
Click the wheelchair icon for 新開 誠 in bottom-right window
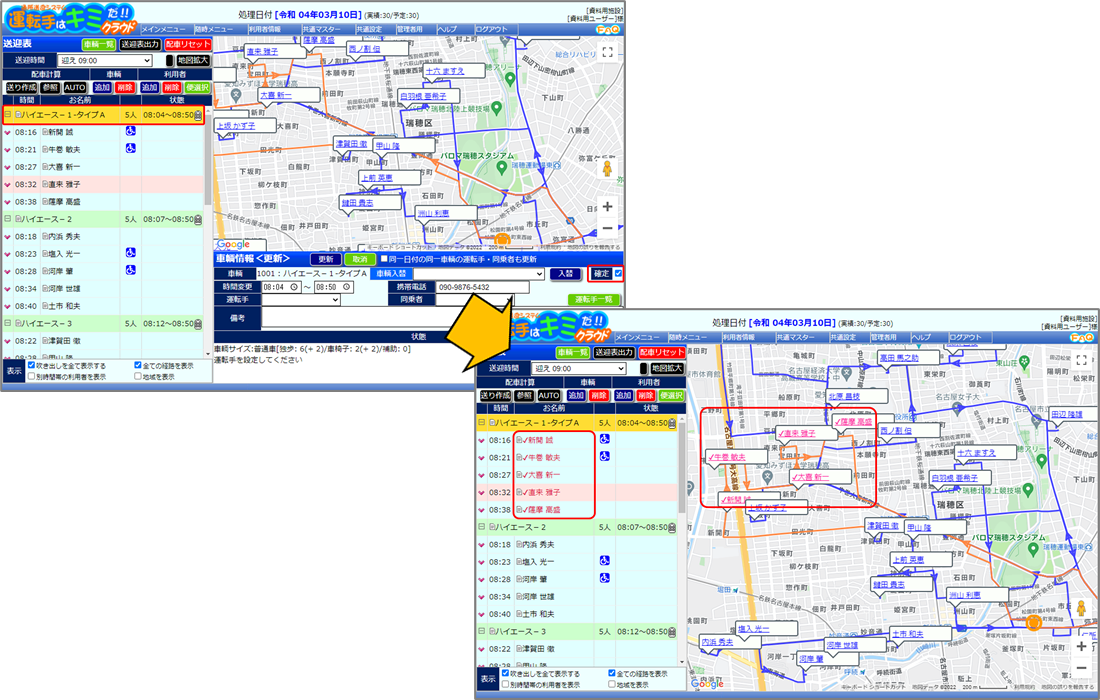tap(605, 440)
